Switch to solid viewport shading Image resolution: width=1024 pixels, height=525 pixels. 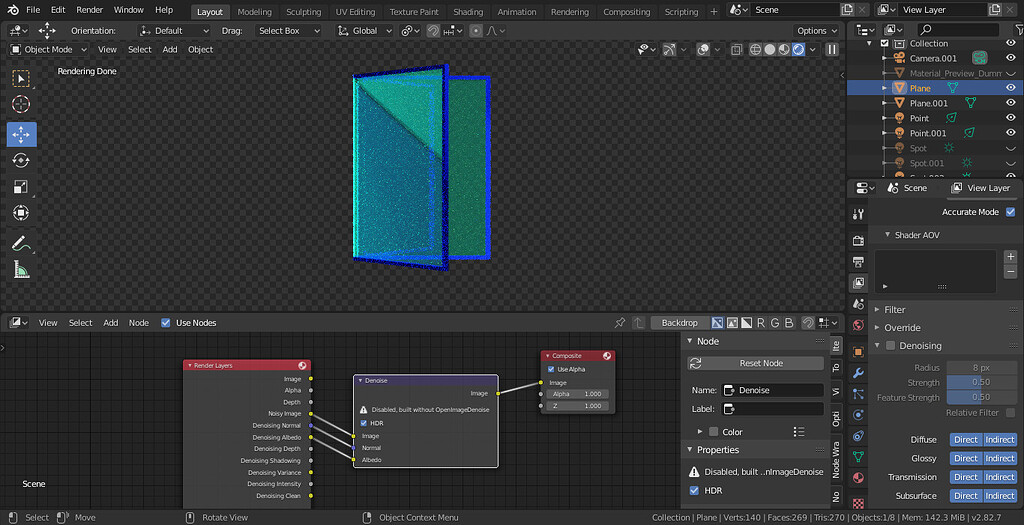pyautogui.click(x=770, y=50)
